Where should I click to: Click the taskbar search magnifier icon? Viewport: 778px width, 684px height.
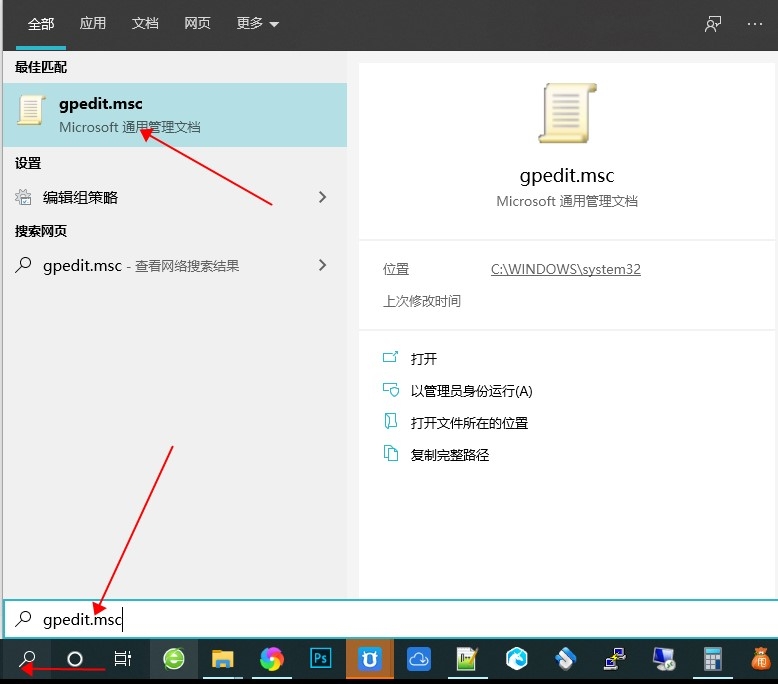pyautogui.click(x=27, y=659)
